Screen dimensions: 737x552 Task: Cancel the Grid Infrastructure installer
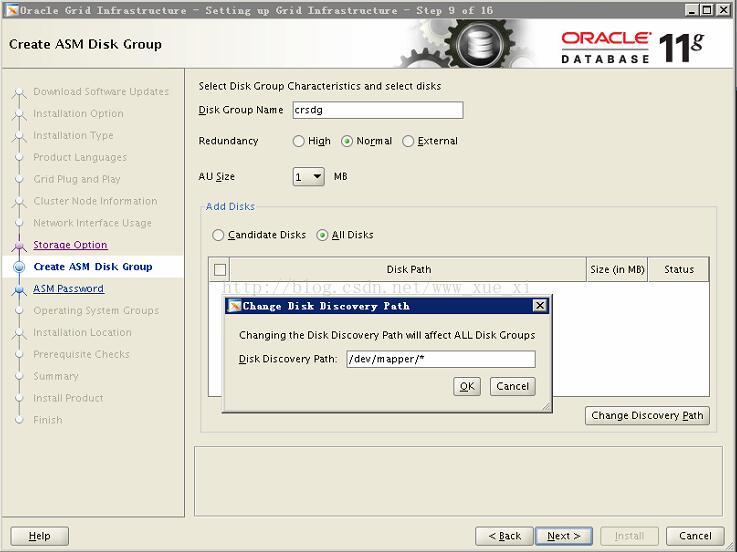(695, 536)
